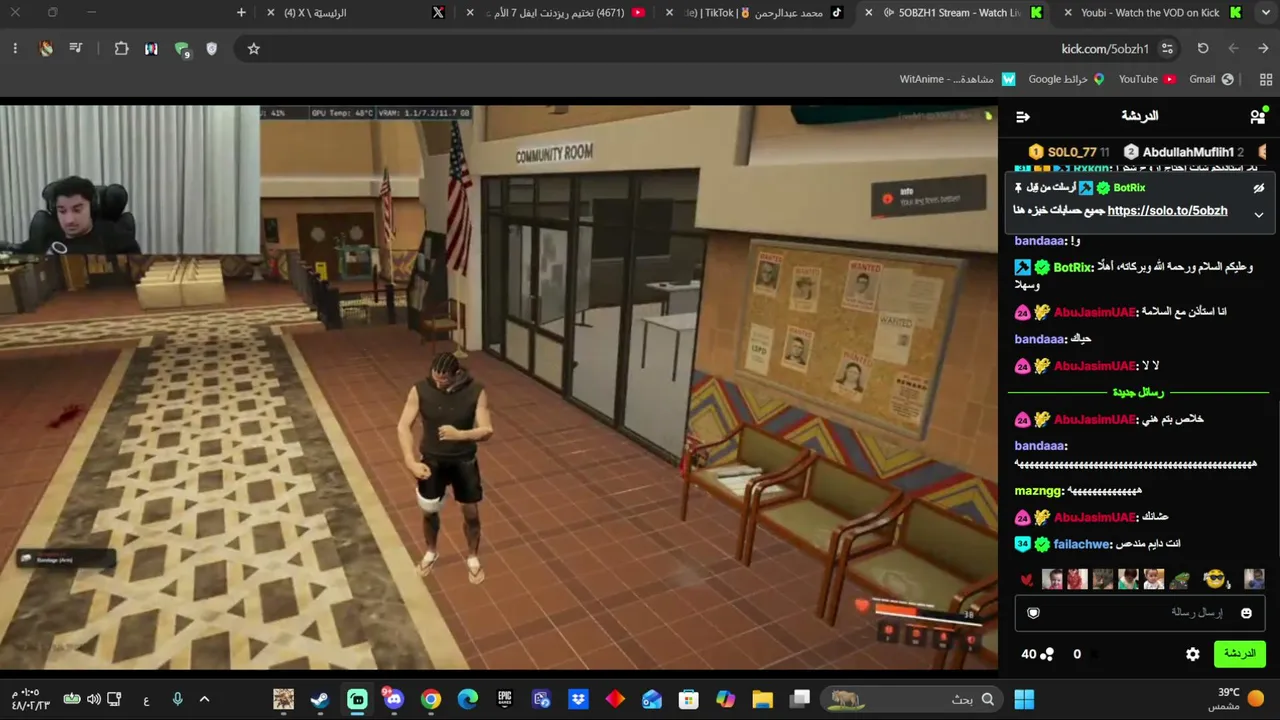Screen dimensions: 1280x720
Task: Open Microsoft Edge from the taskbar
Action: (468, 699)
